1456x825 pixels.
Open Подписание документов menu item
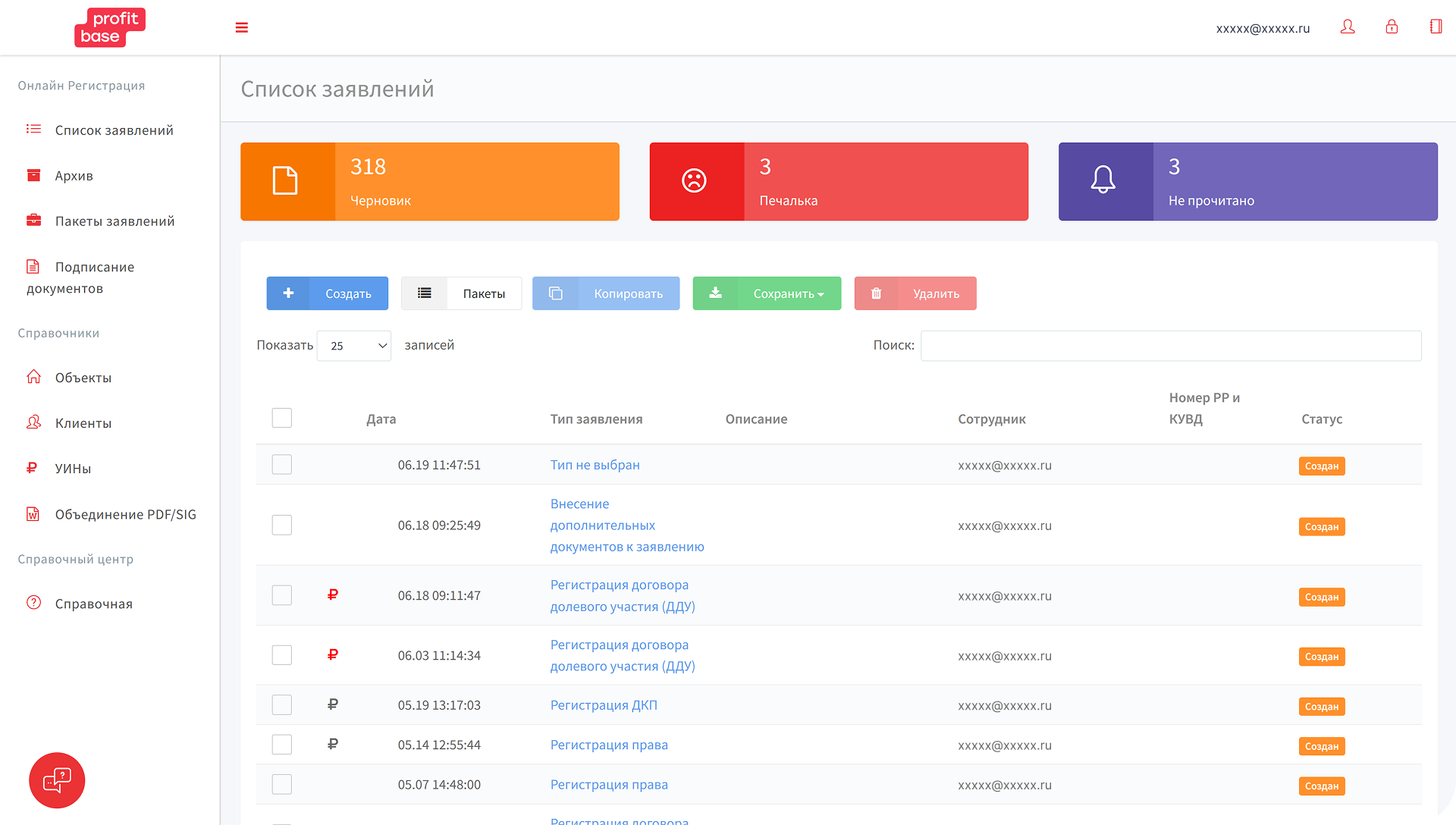[80, 278]
